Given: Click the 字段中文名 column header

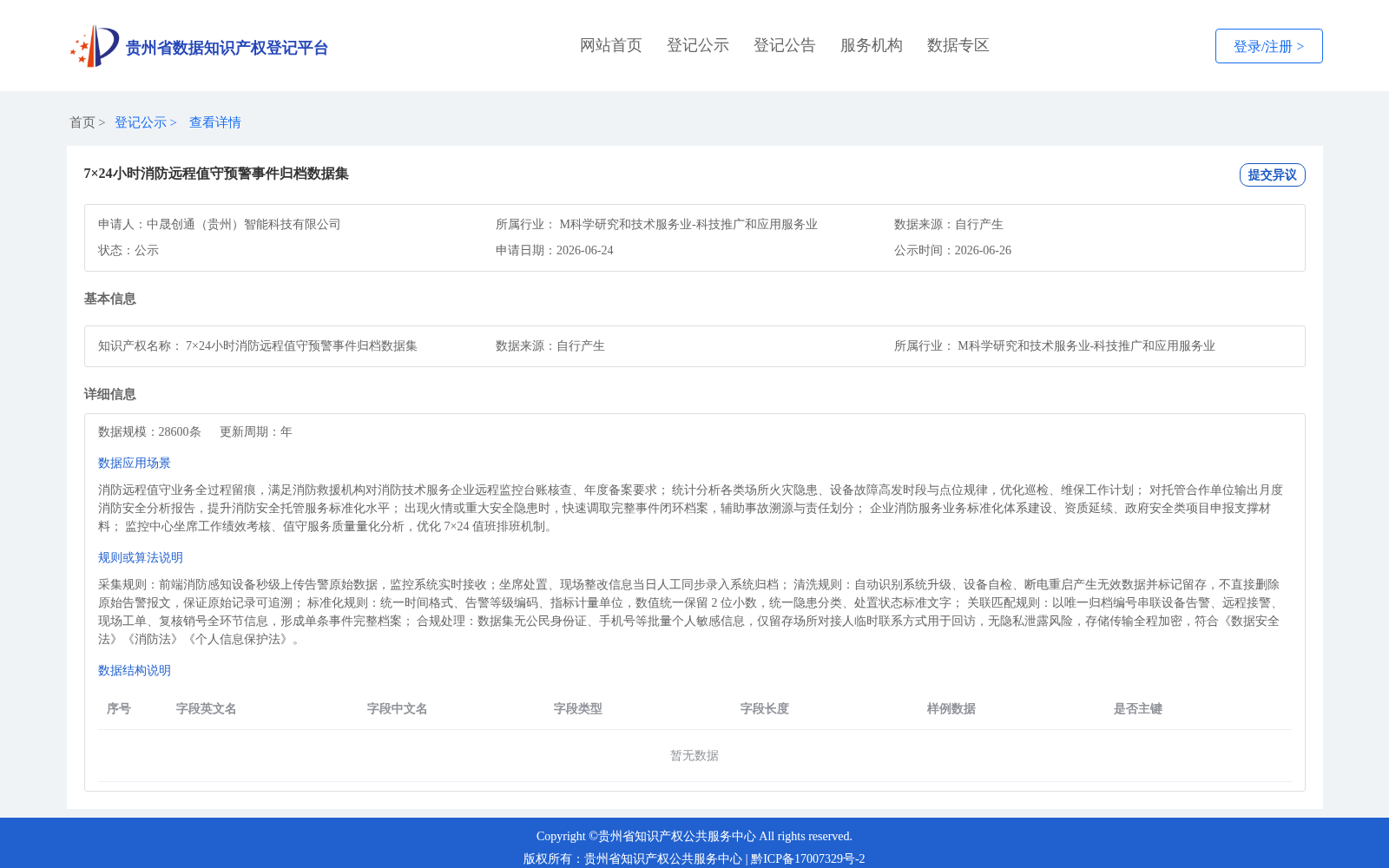Looking at the screenshot, I should [x=398, y=708].
